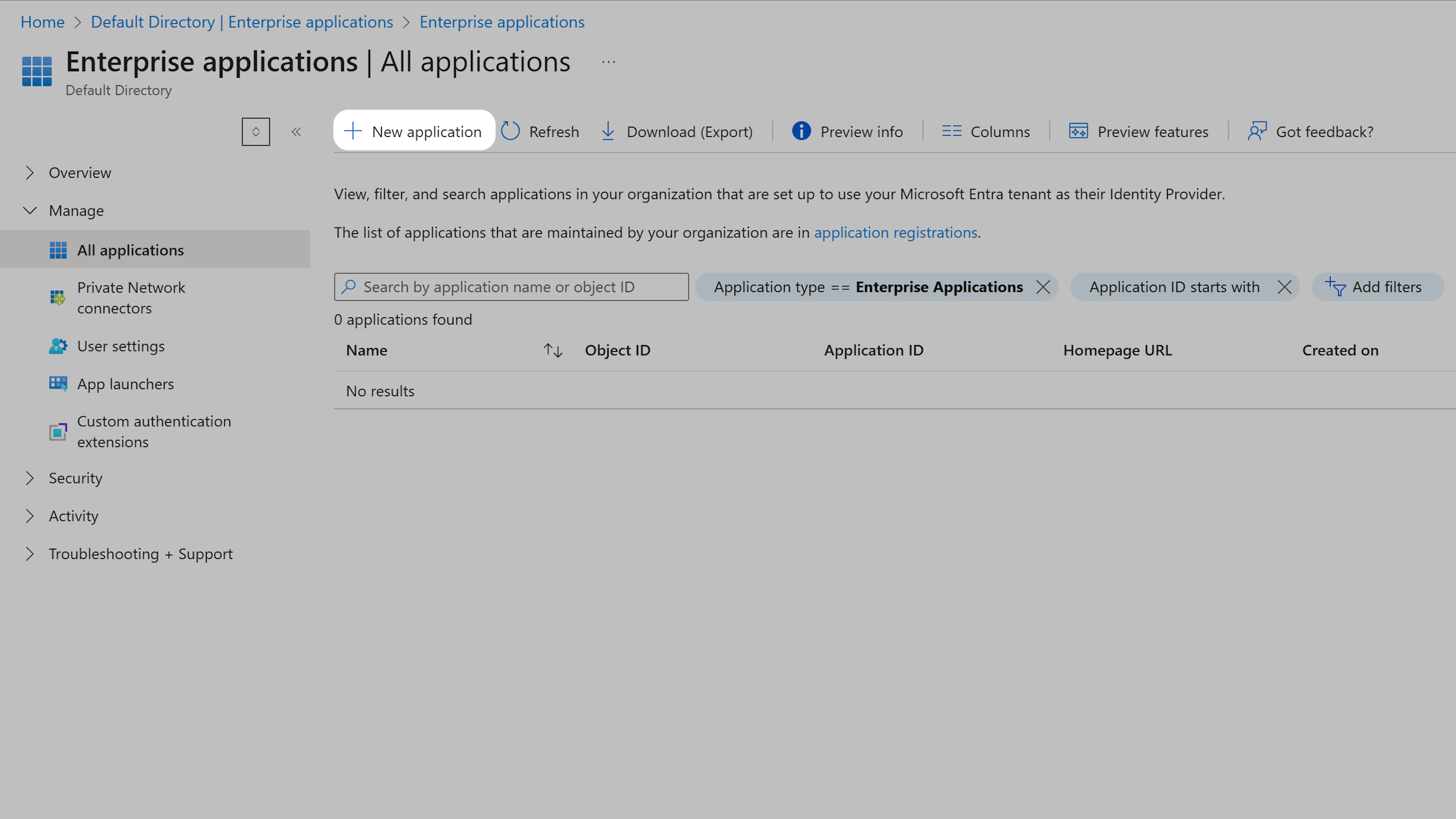Screen dimensions: 1456x819
Task: Follow the application registrations link
Action: pos(895,232)
